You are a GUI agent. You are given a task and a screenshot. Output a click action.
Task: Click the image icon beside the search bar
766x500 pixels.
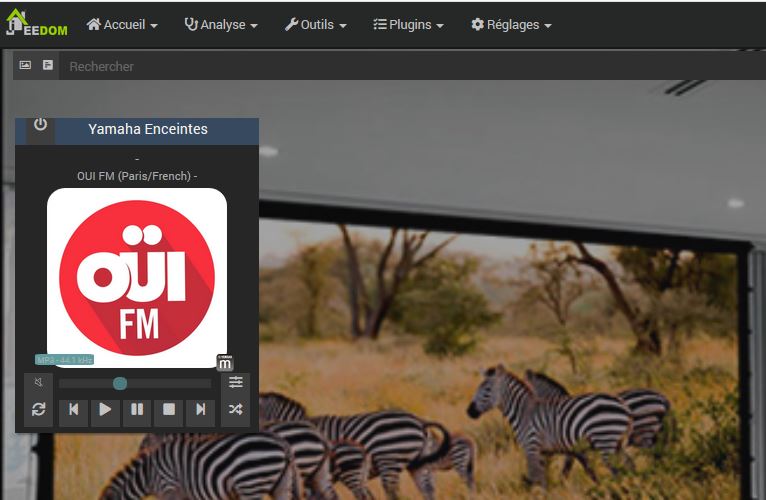25,65
